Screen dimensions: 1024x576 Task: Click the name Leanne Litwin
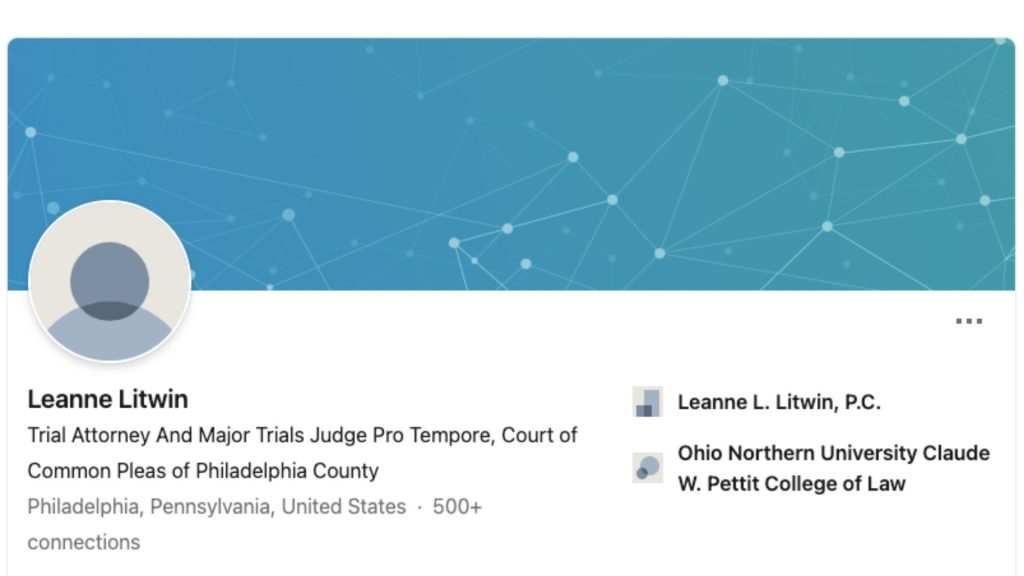click(107, 399)
